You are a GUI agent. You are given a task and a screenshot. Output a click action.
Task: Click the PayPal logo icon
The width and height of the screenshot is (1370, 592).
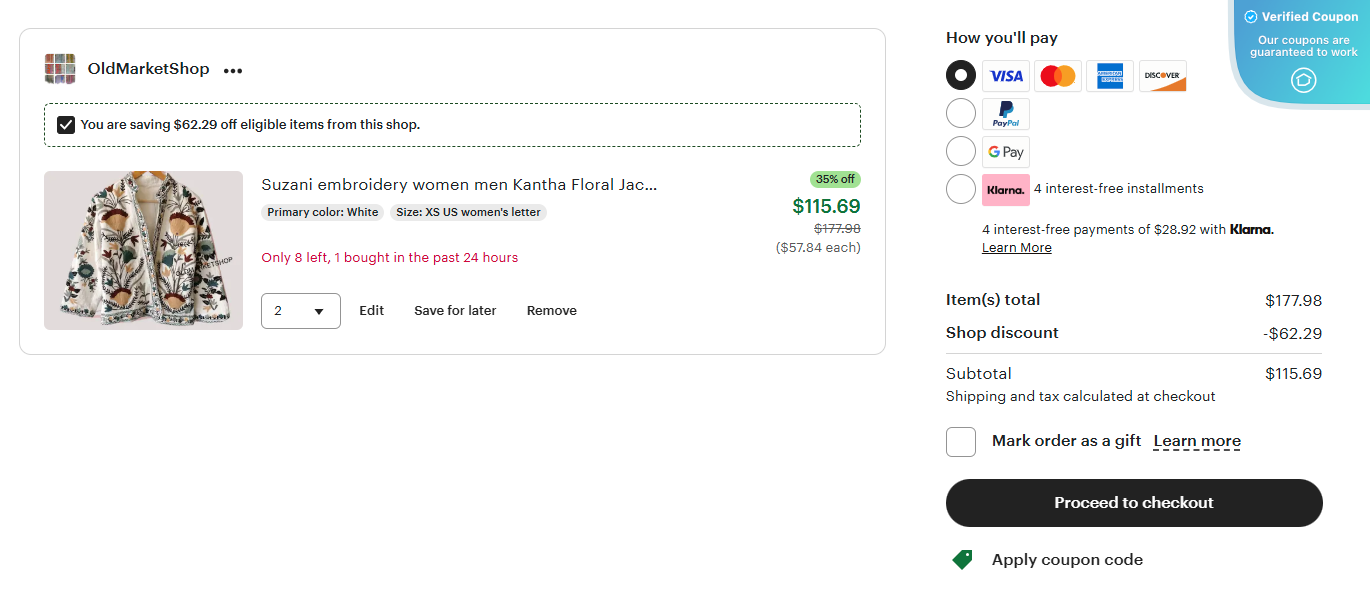[1005, 113]
